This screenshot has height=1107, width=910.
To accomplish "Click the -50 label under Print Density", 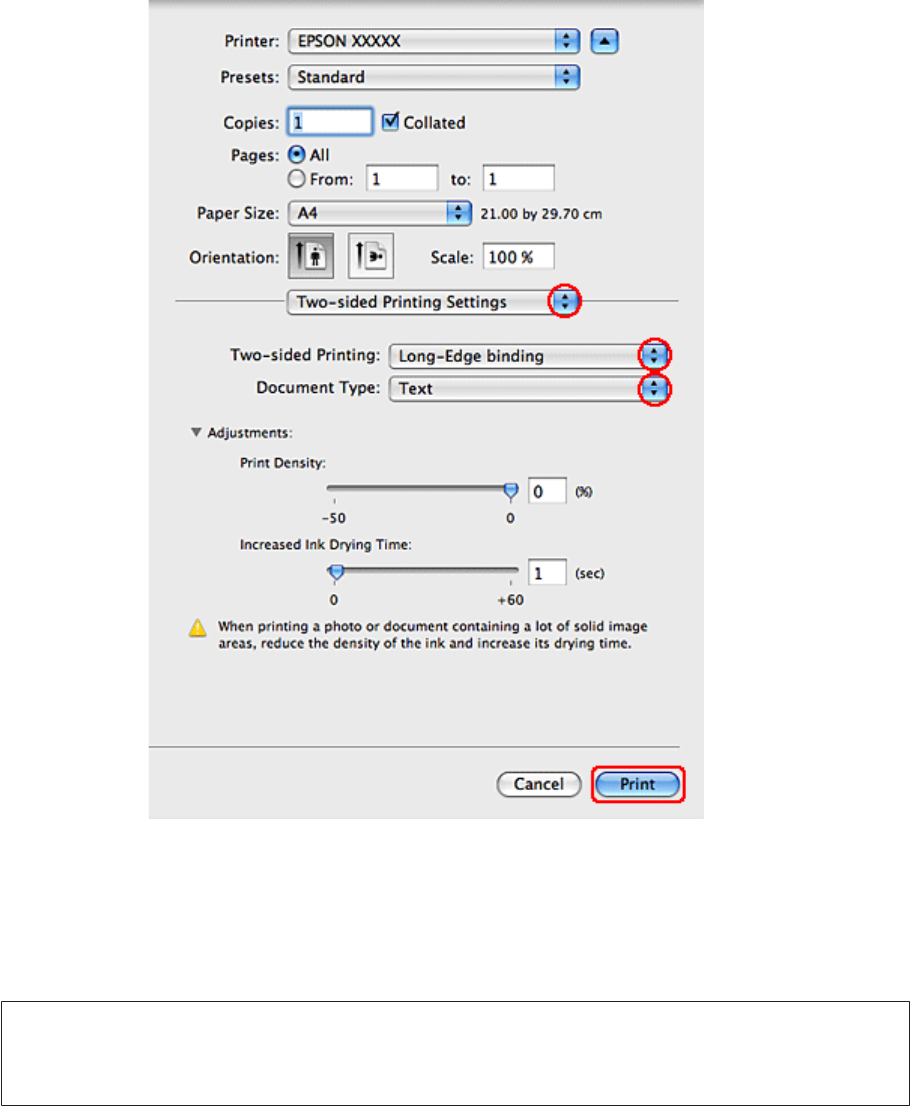I will coord(334,518).
